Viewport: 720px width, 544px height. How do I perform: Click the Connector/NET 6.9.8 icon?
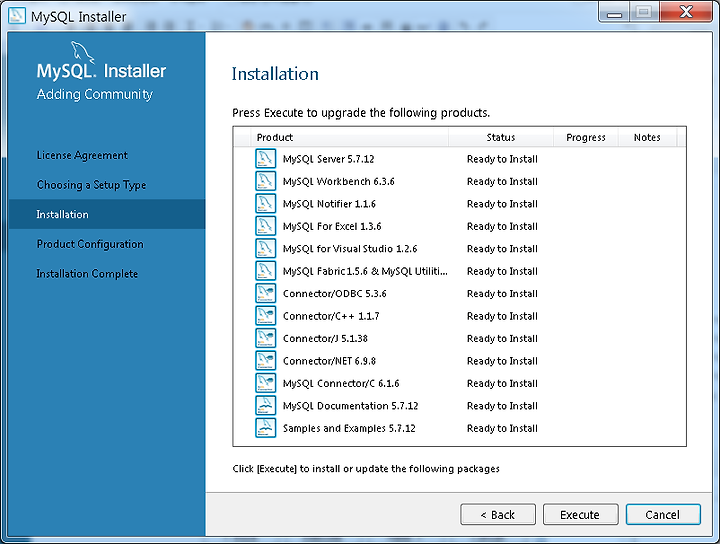coord(265,361)
